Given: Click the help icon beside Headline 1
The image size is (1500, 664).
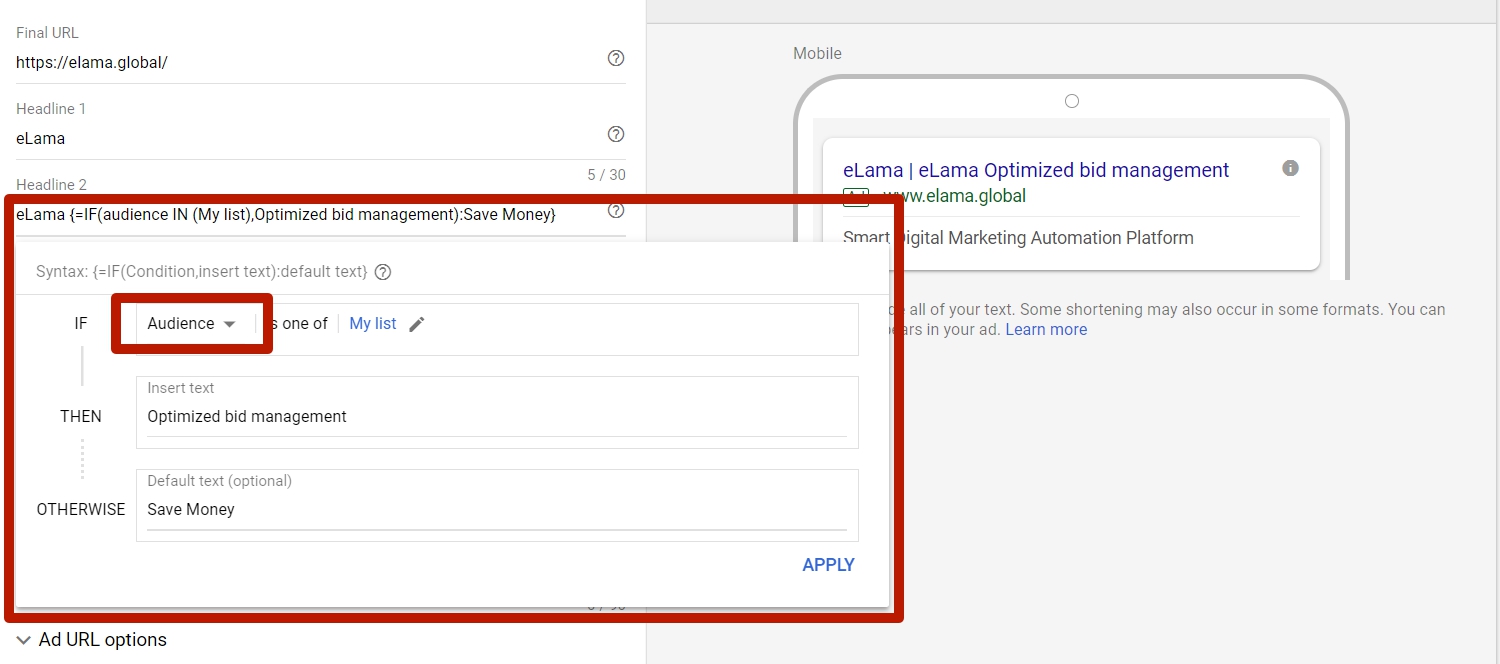Looking at the screenshot, I should [x=616, y=134].
